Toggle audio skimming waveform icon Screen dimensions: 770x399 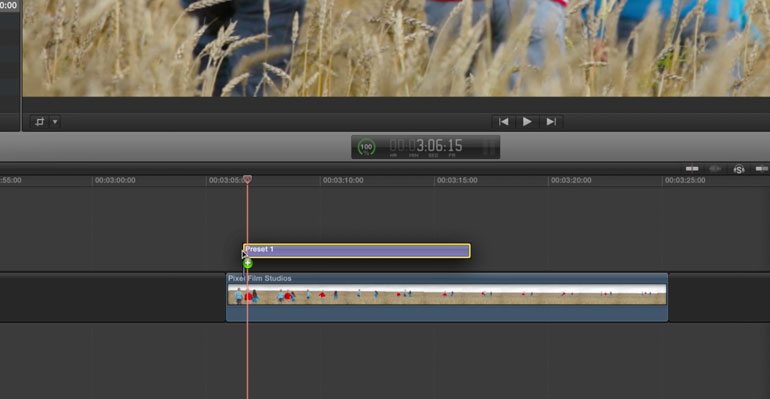point(715,169)
